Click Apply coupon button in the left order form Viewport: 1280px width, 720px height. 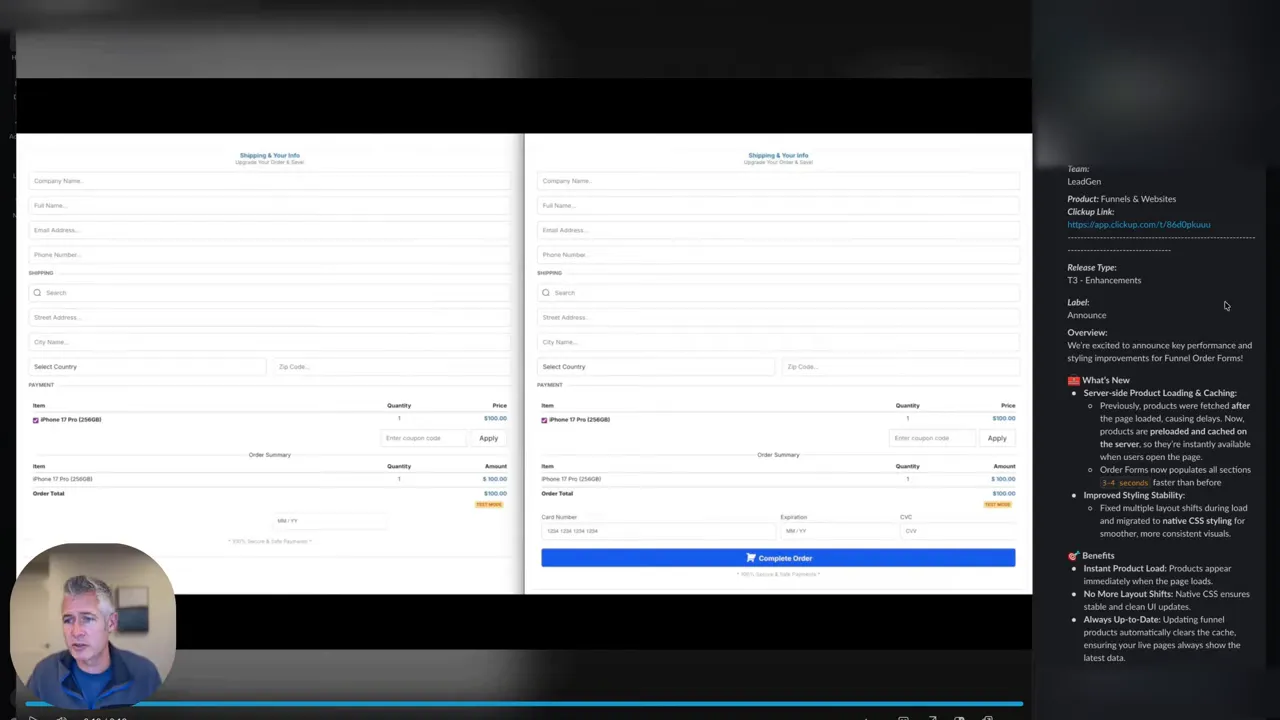click(488, 438)
